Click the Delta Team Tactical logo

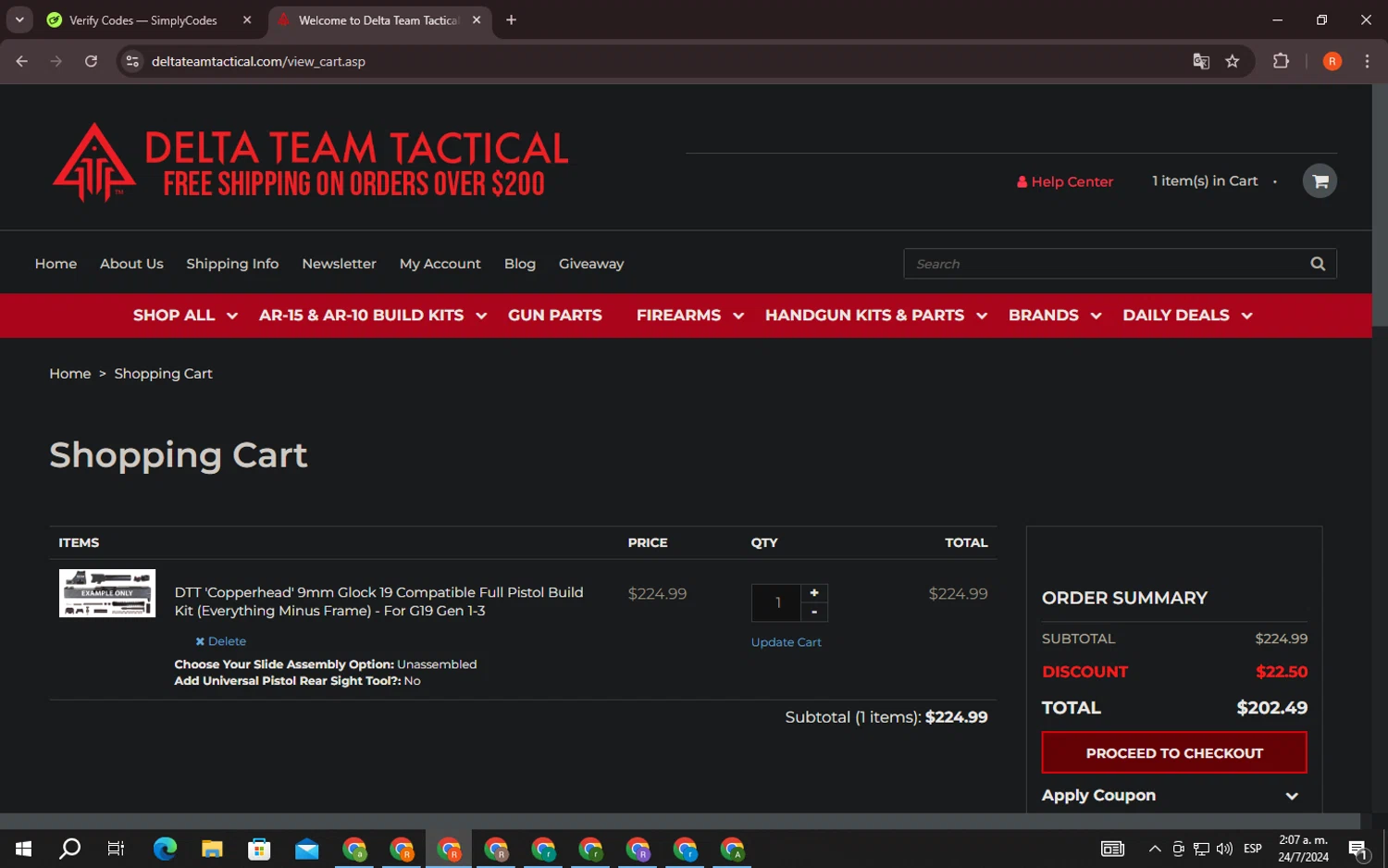[x=311, y=162]
